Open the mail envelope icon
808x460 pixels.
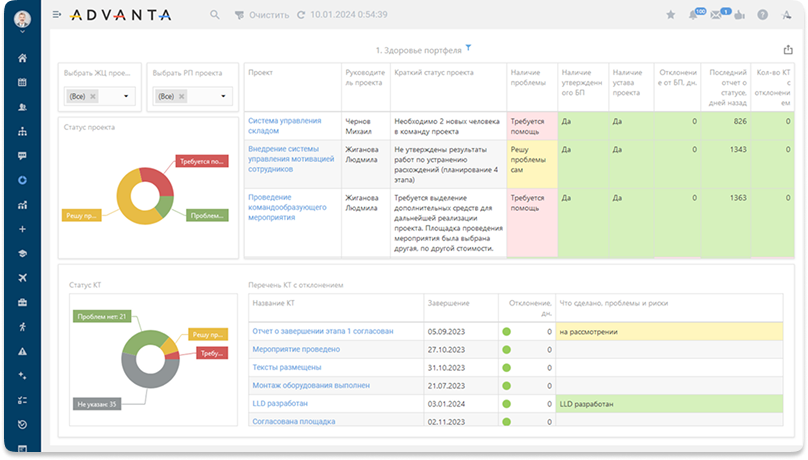point(716,16)
